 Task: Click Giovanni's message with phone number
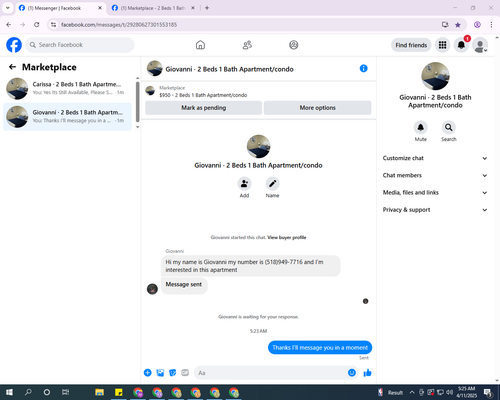(251, 266)
